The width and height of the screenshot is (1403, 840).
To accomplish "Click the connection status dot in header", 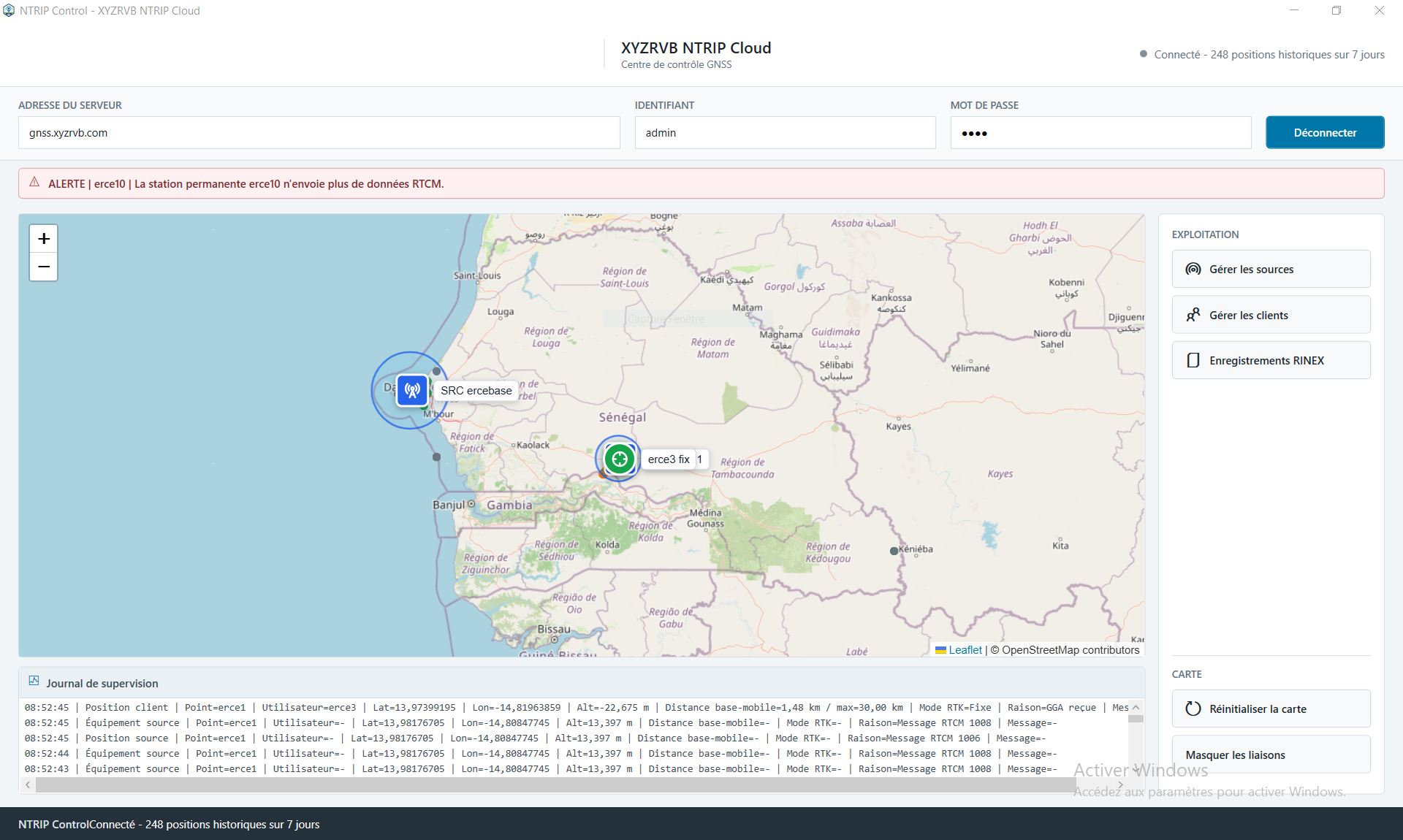I will click(x=1143, y=54).
